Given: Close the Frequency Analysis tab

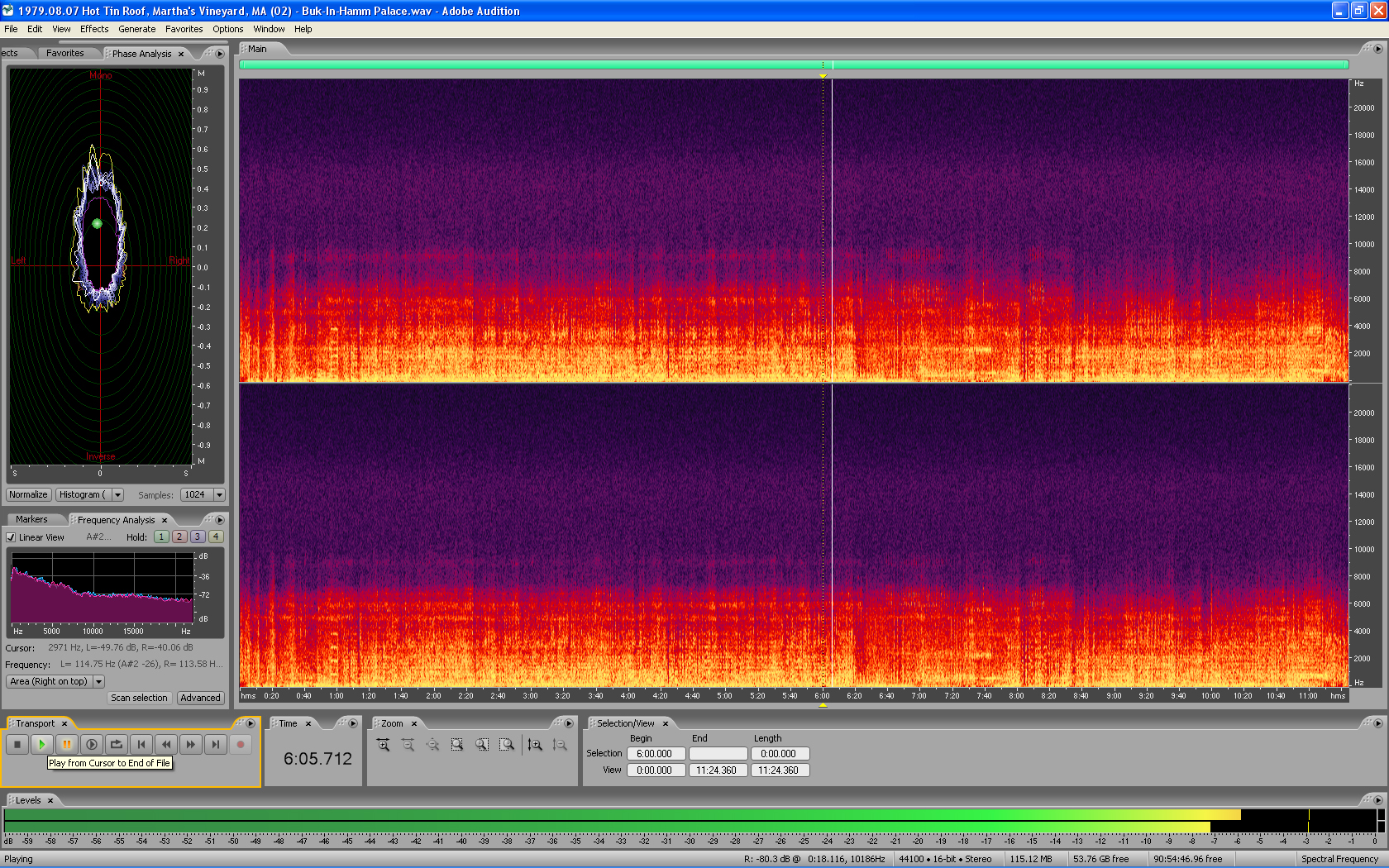Looking at the screenshot, I should point(165,520).
